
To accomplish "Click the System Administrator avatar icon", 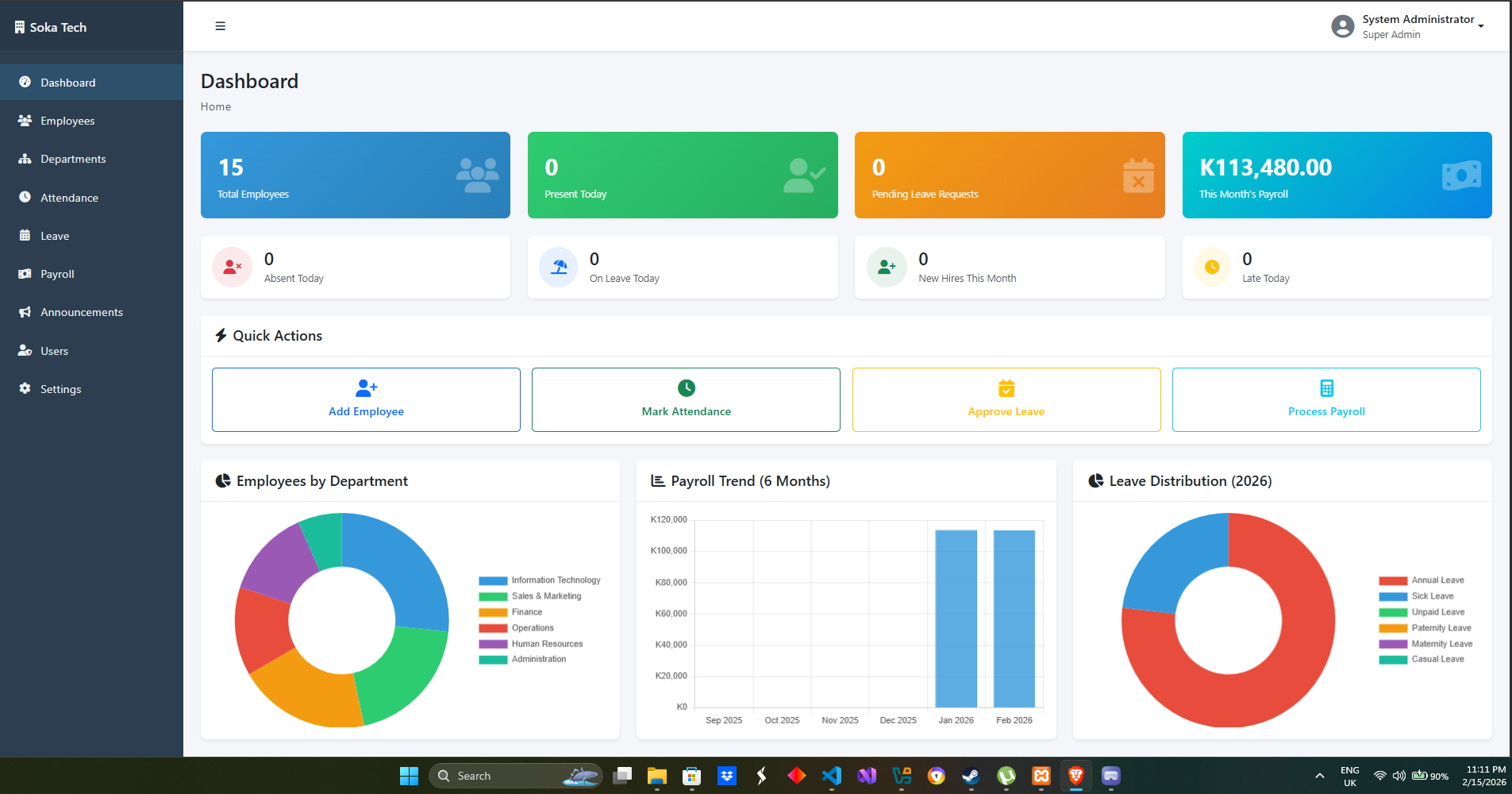I will (x=1342, y=25).
